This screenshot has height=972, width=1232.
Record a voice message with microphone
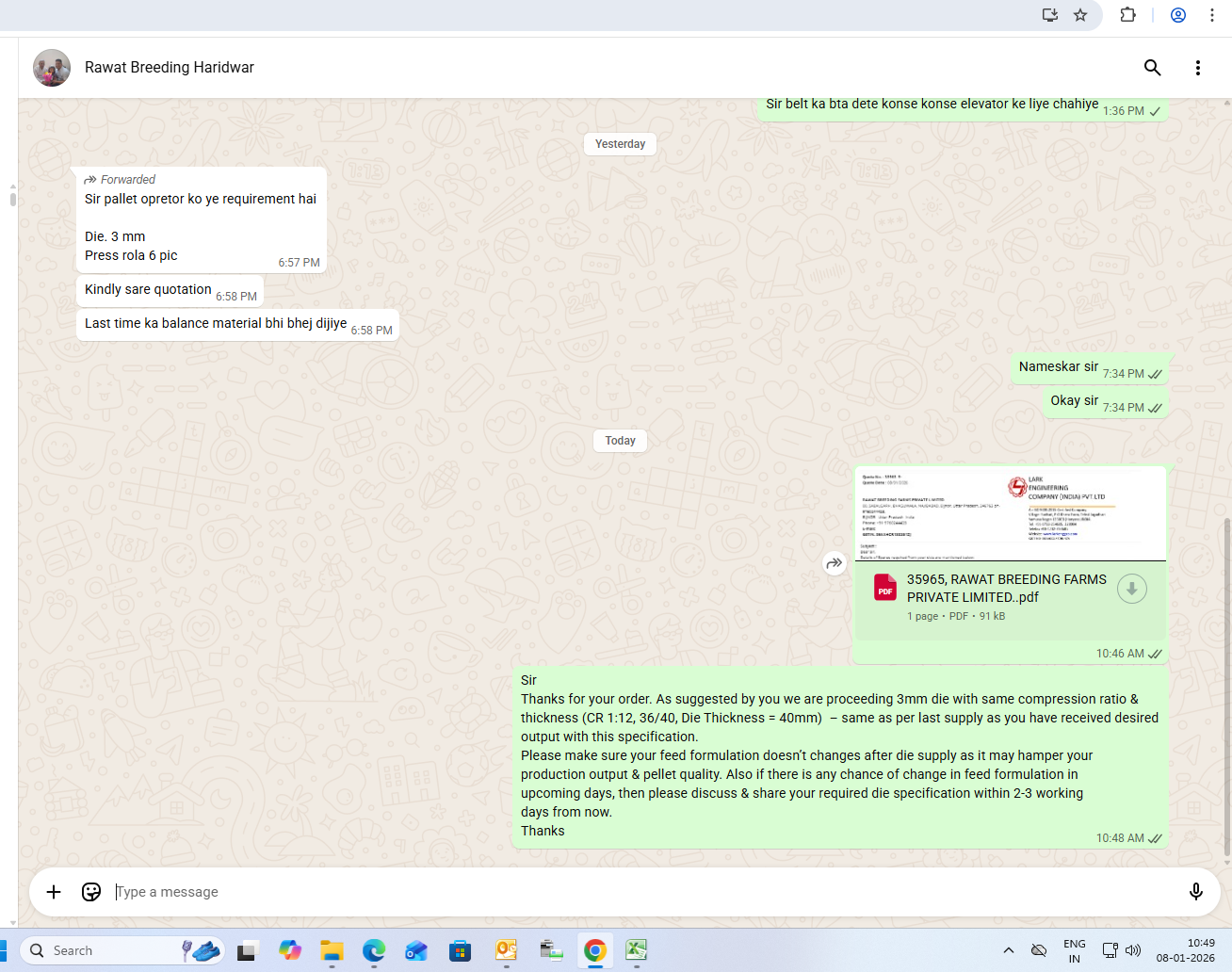[1195, 892]
